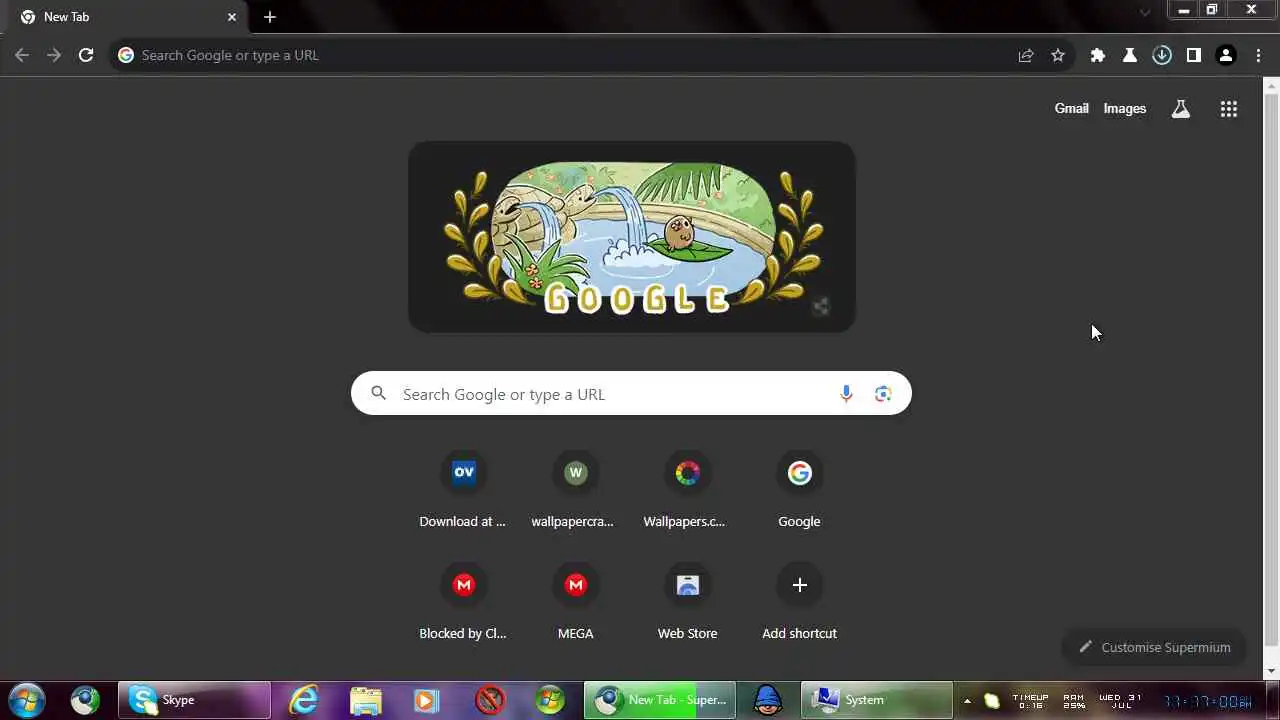This screenshot has height=720, width=1280.
Task: Open Windows Explorer folder in taskbar
Action: point(366,700)
